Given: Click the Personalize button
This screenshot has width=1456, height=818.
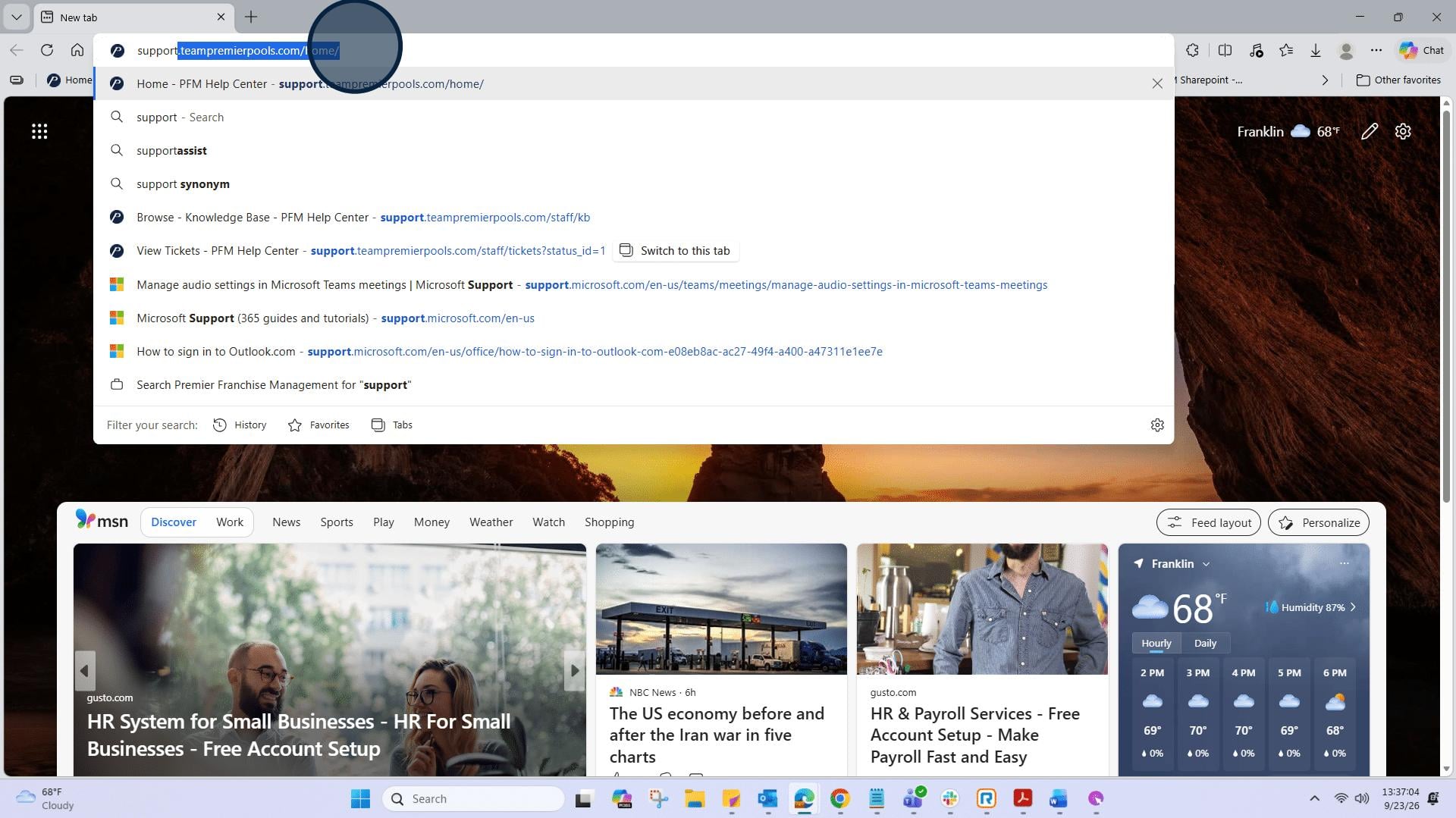Looking at the screenshot, I should click(x=1319, y=522).
